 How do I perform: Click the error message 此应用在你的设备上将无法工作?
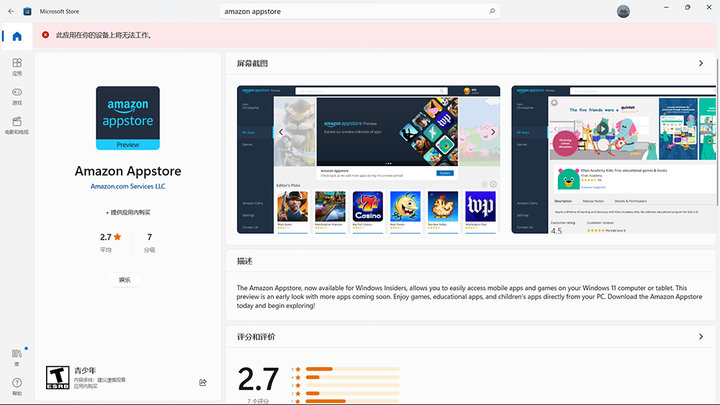[x=104, y=35]
